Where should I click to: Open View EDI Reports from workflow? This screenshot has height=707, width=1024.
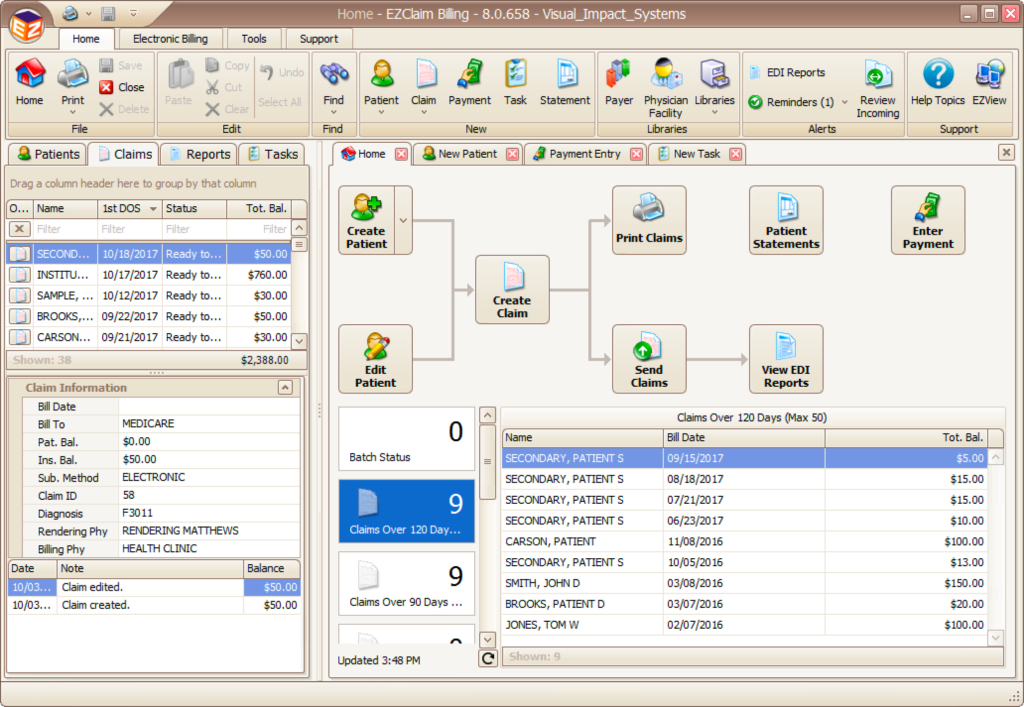pyautogui.click(x=786, y=359)
